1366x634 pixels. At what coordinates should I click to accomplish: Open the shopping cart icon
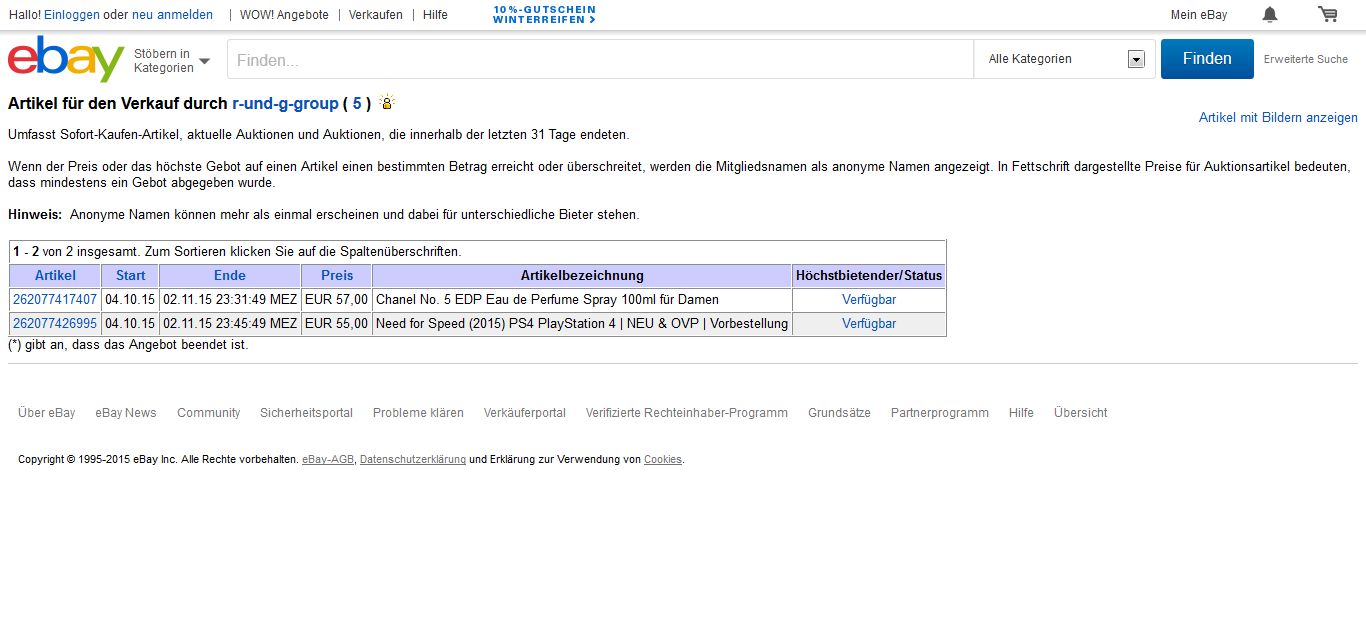pos(1327,14)
